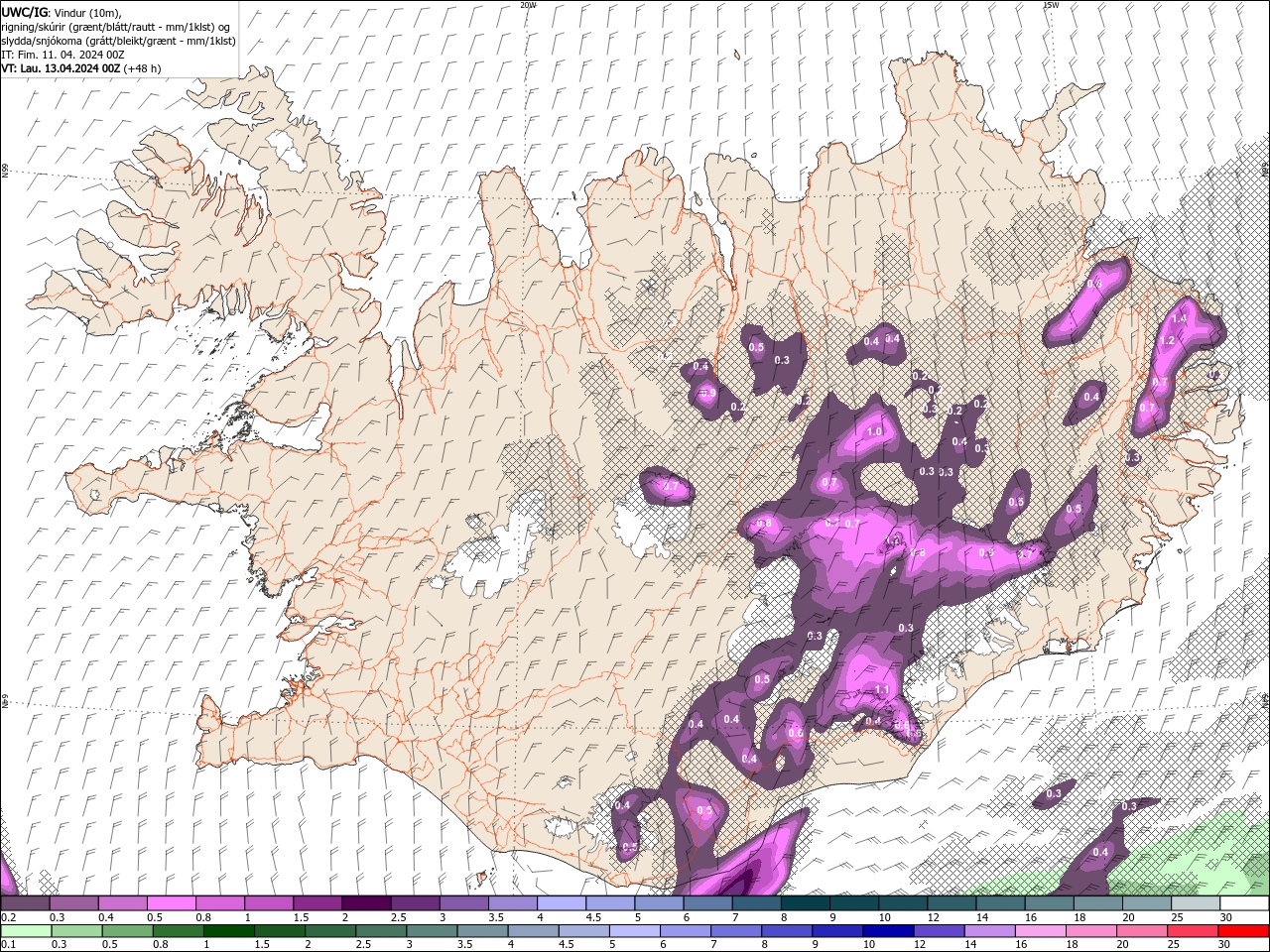Click the '1.0' precipitation value on the map
Screen dimensions: 1270x952
click(874, 432)
